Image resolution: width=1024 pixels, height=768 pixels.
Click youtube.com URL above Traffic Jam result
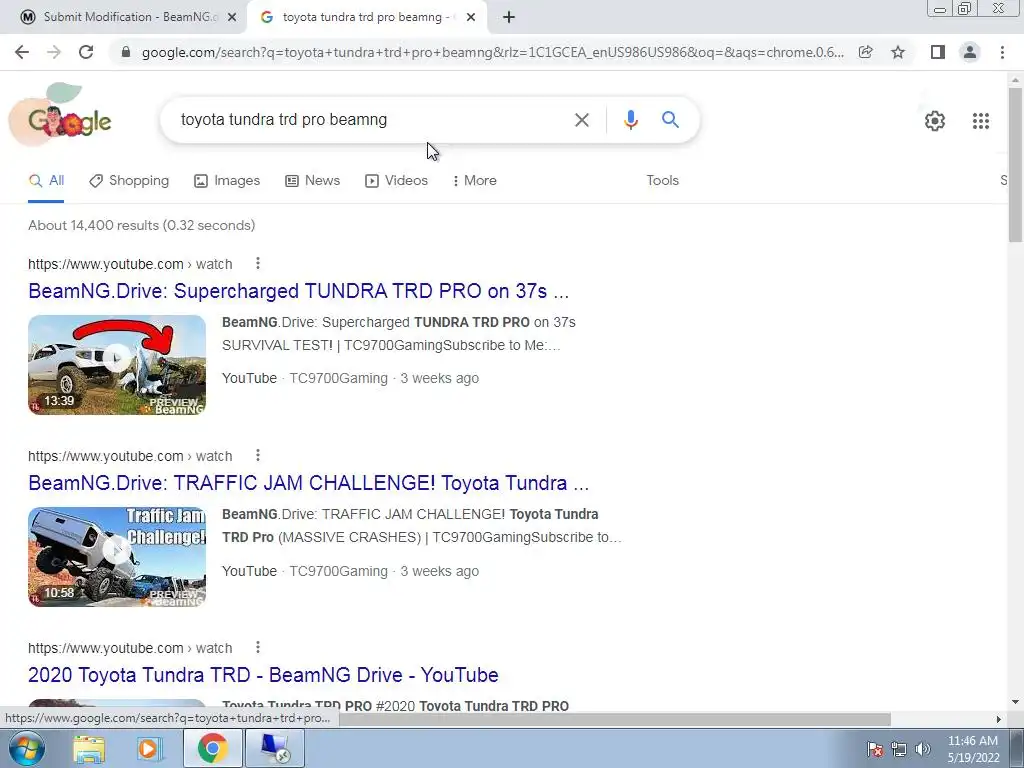tap(130, 456)
